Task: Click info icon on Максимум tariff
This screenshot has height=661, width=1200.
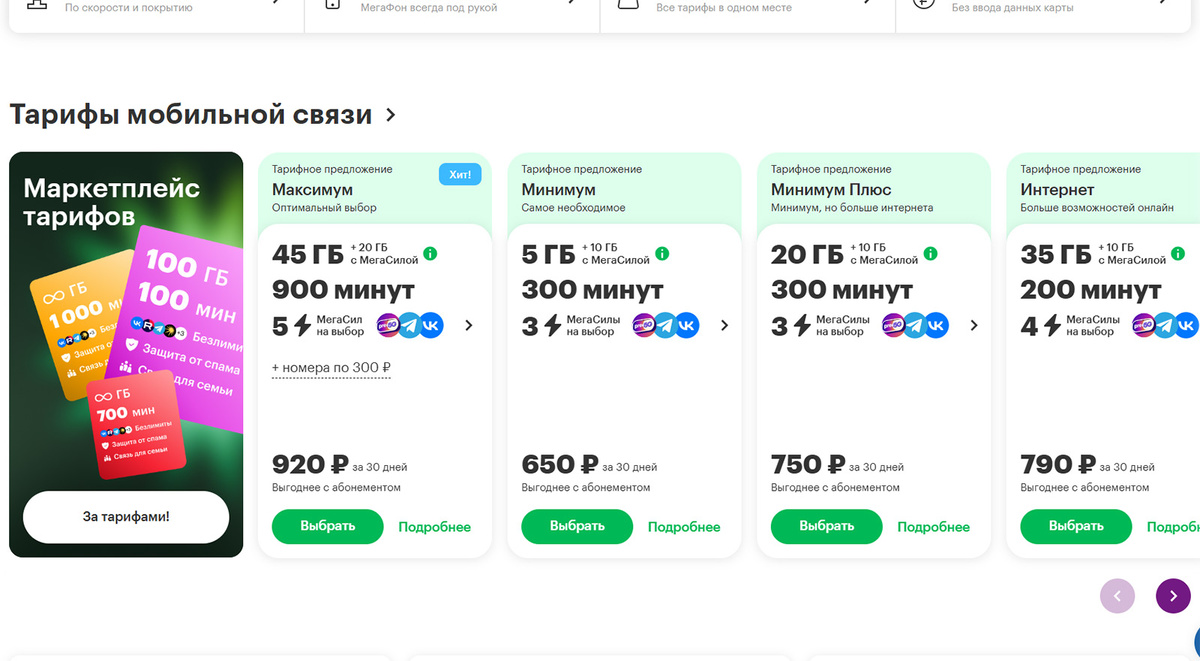Action: point(430,254)
